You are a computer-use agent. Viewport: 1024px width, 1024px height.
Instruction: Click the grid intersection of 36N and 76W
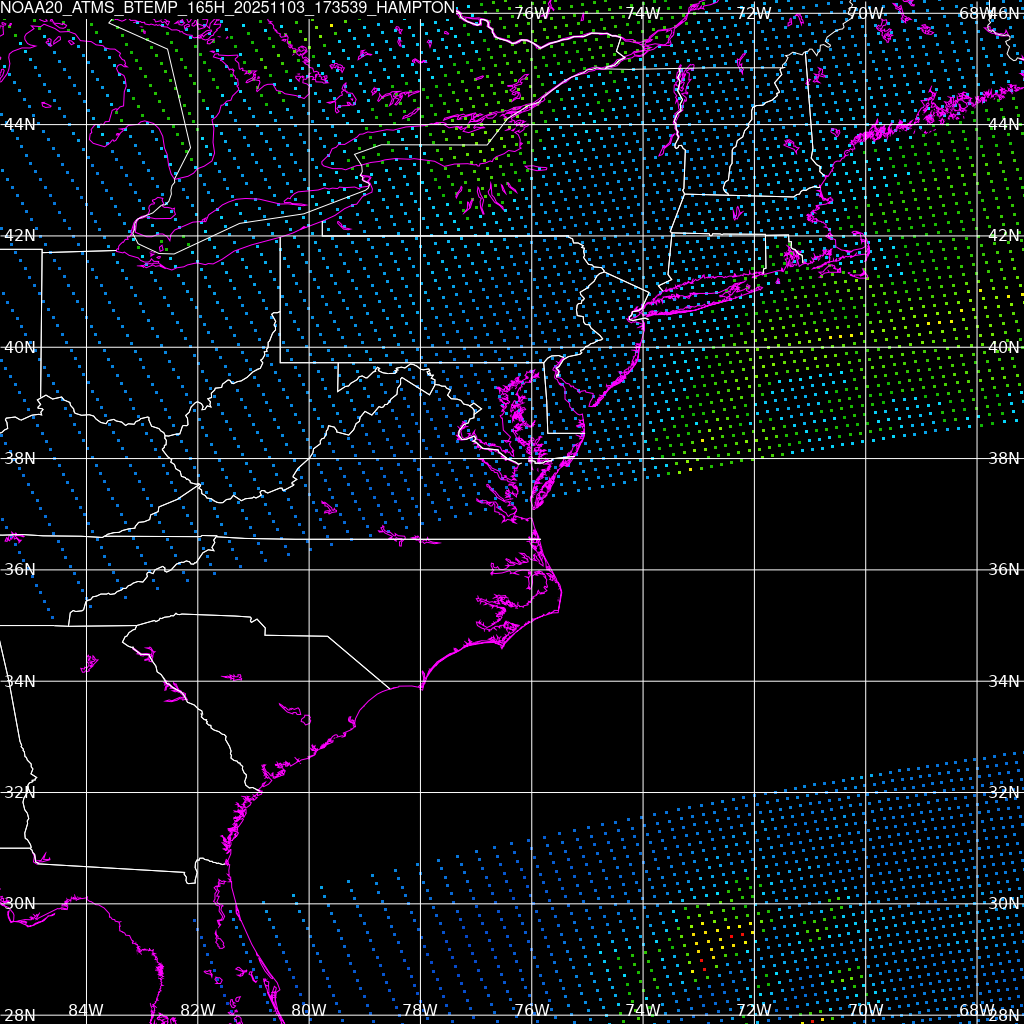point(531,569)
